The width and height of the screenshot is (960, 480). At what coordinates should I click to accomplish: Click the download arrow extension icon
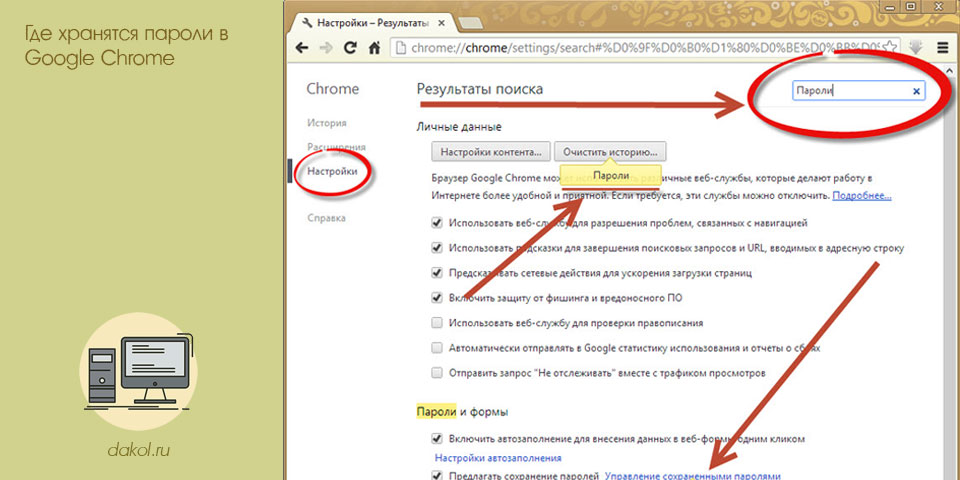916,47
